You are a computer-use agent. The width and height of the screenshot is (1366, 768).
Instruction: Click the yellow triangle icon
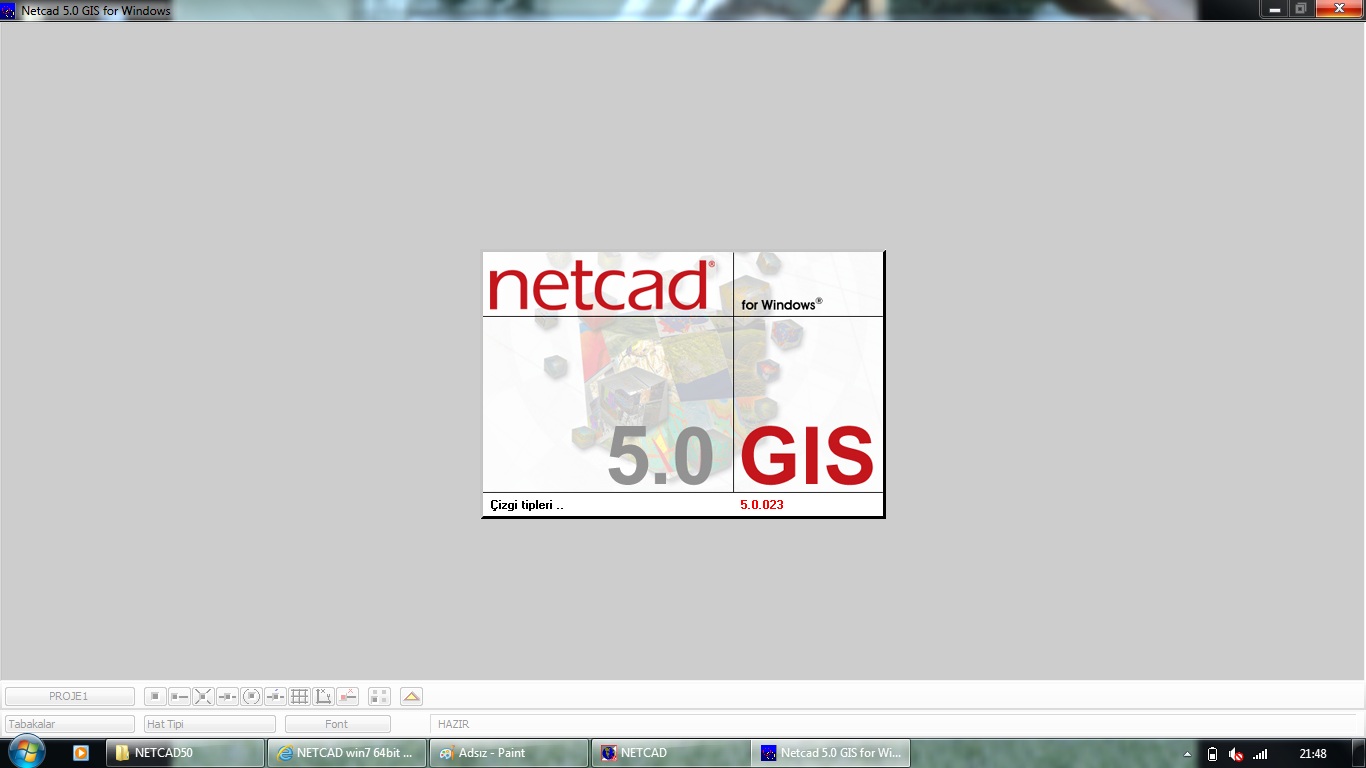click(411, 696)
